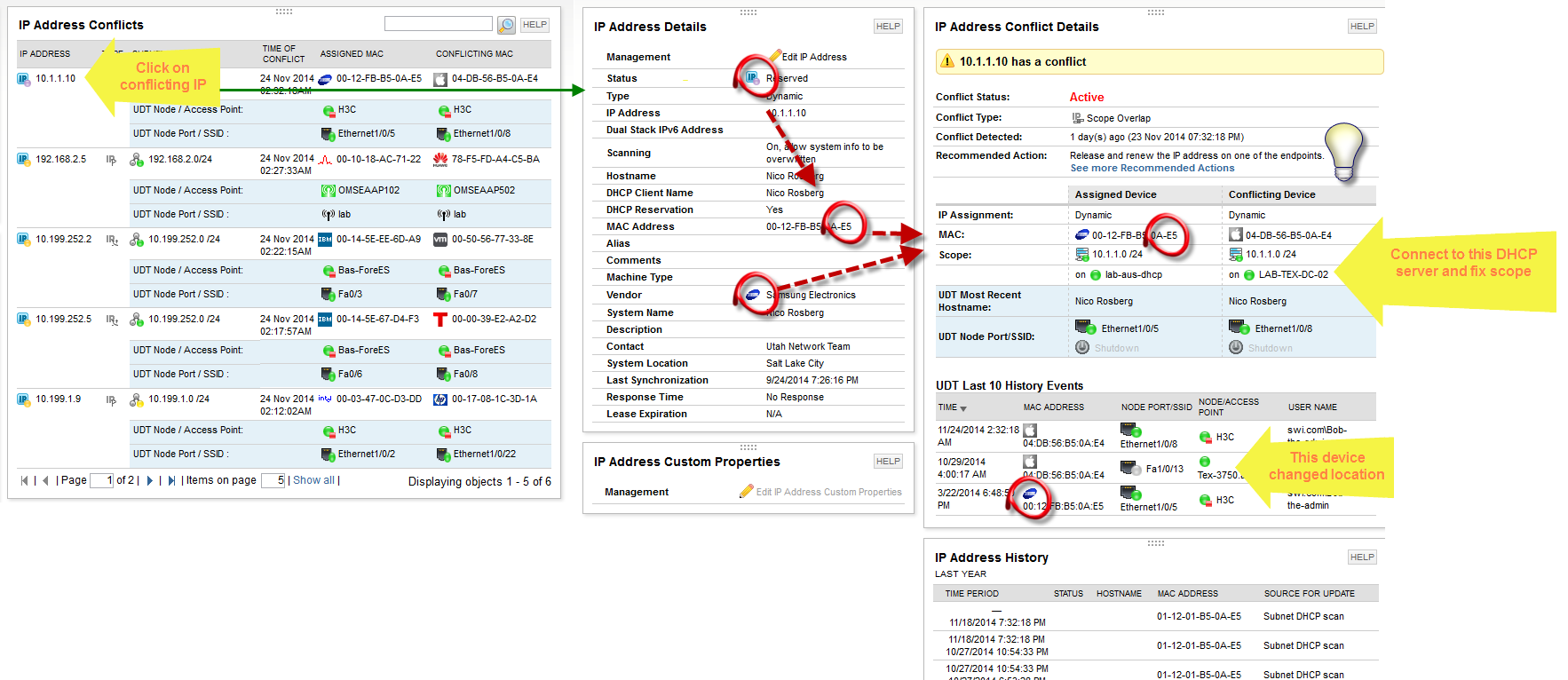Open subnet 192.168.2.0/24 link
The height and width of the screenshot is (680, 1568).
pos(180,159)
